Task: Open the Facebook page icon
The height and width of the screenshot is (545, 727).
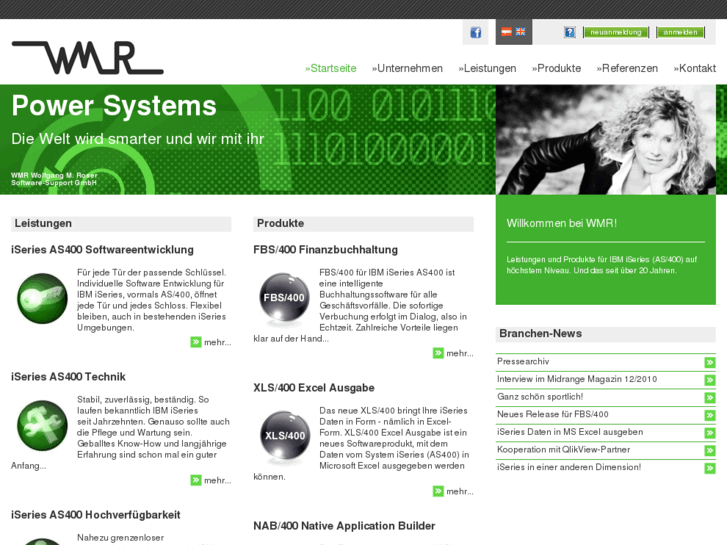Action: point(476,32)
